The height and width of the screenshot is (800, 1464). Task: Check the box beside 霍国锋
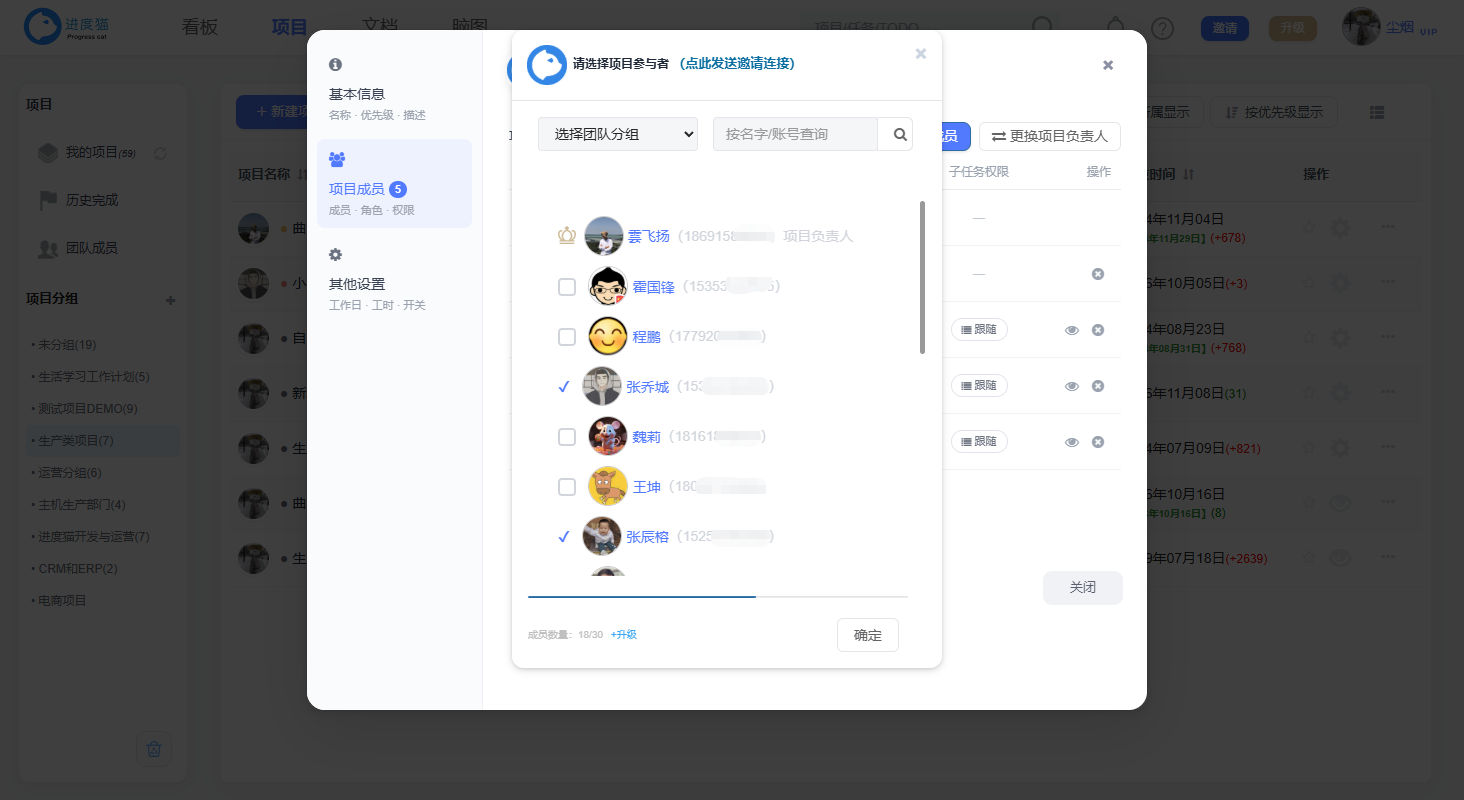pos(567,287)
